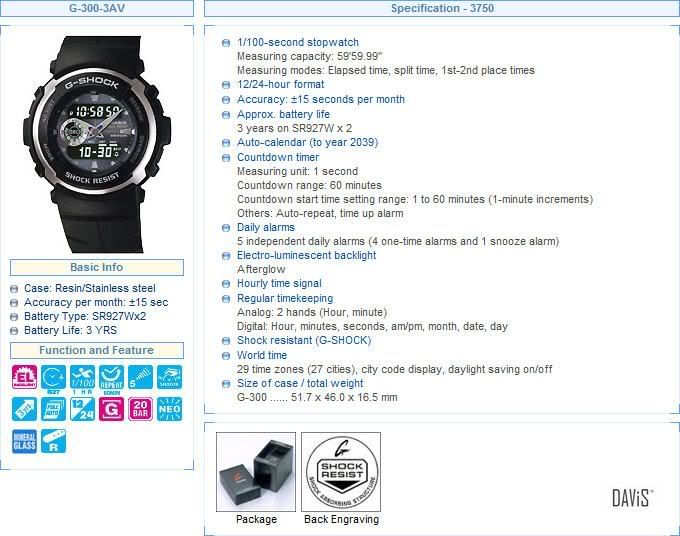The width and height of the screenshot is (680, 536).
Task: Click the world time clock feature icon
Action: tap(53, 377)
